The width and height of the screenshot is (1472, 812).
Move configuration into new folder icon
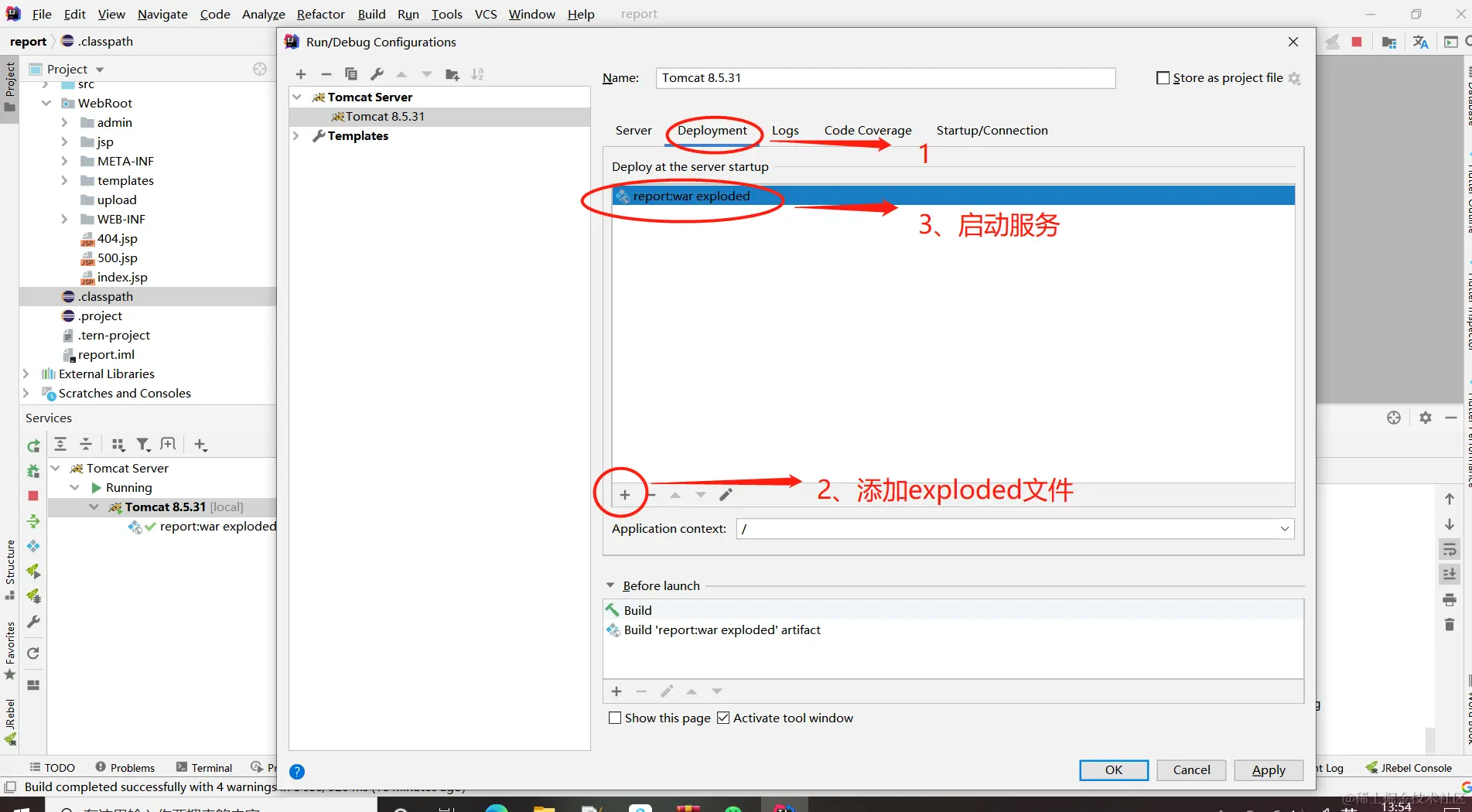(x=453, y=74)
